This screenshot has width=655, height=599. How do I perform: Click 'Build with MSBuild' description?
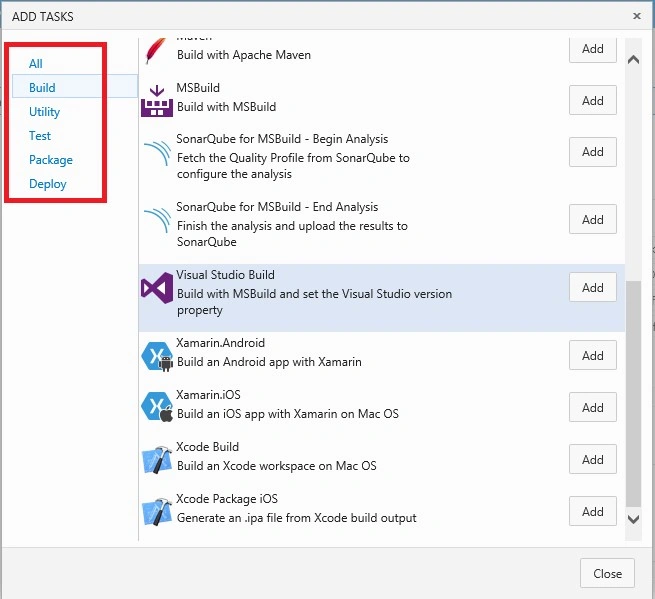[x=226, y=107]
